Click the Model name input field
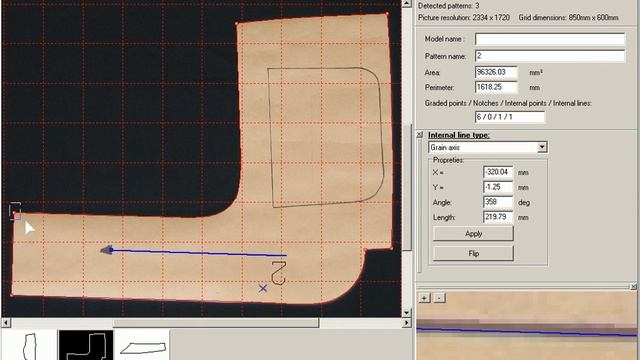640x360 pixels. (550, 39)
